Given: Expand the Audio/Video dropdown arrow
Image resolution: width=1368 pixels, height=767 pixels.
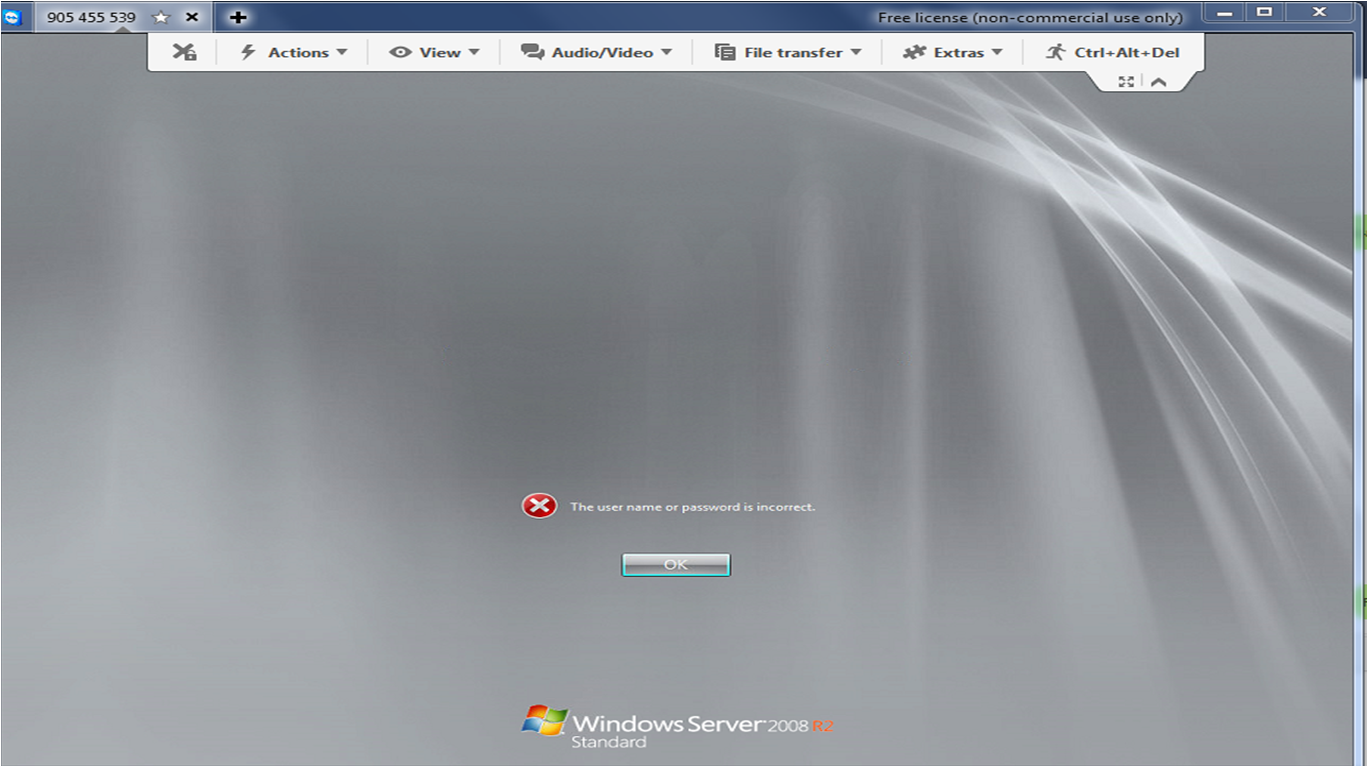Looking at the screenshot, I should click(666, 52).
